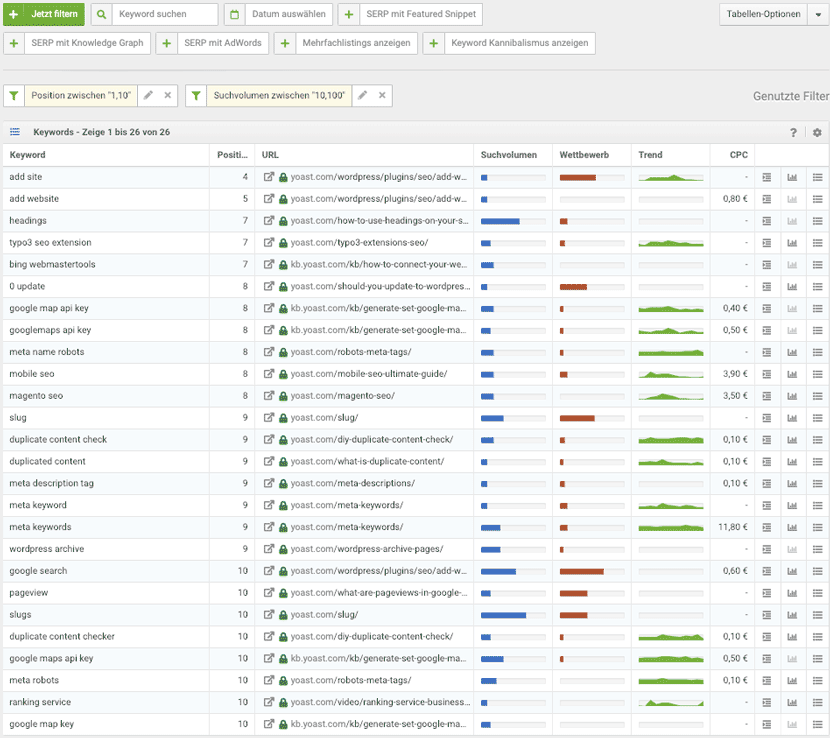Open list menu icon for google search row
830x738 pixels.
click(817, 571)
